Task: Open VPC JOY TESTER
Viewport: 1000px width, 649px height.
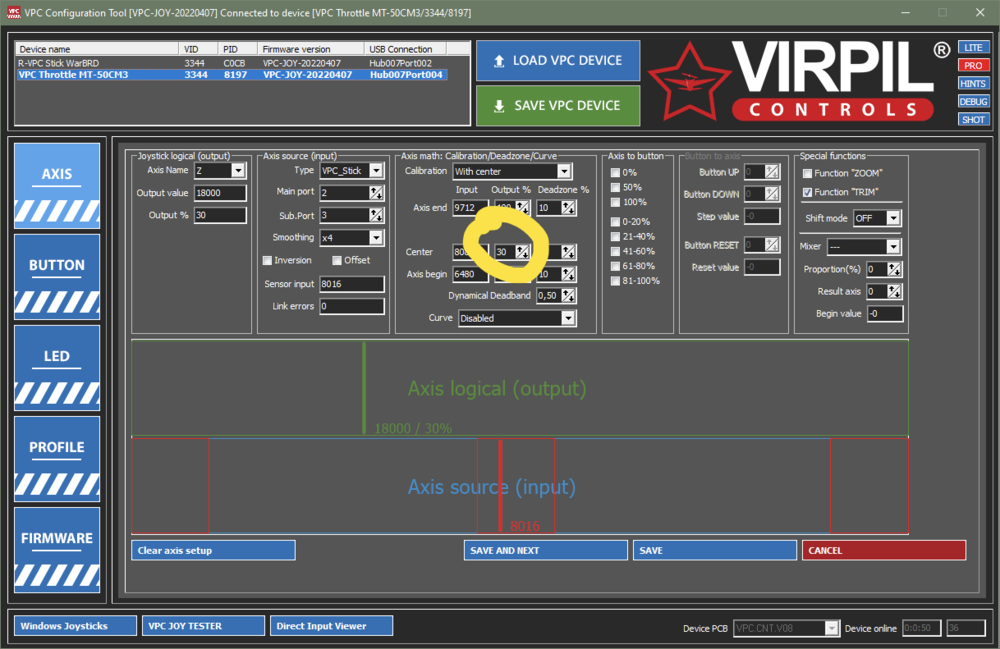Action: click(x=203, y=626)
